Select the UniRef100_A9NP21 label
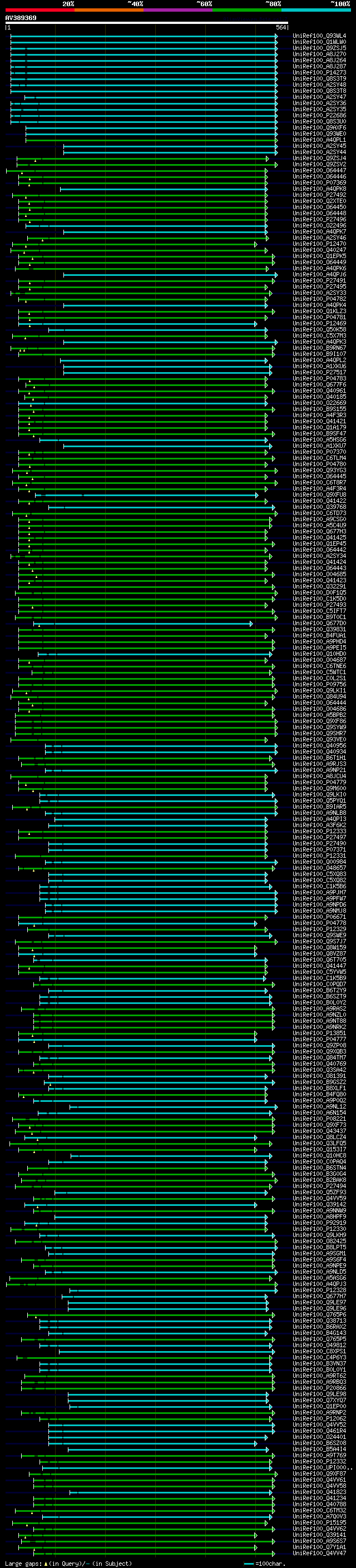 click(x=319, y=770)
